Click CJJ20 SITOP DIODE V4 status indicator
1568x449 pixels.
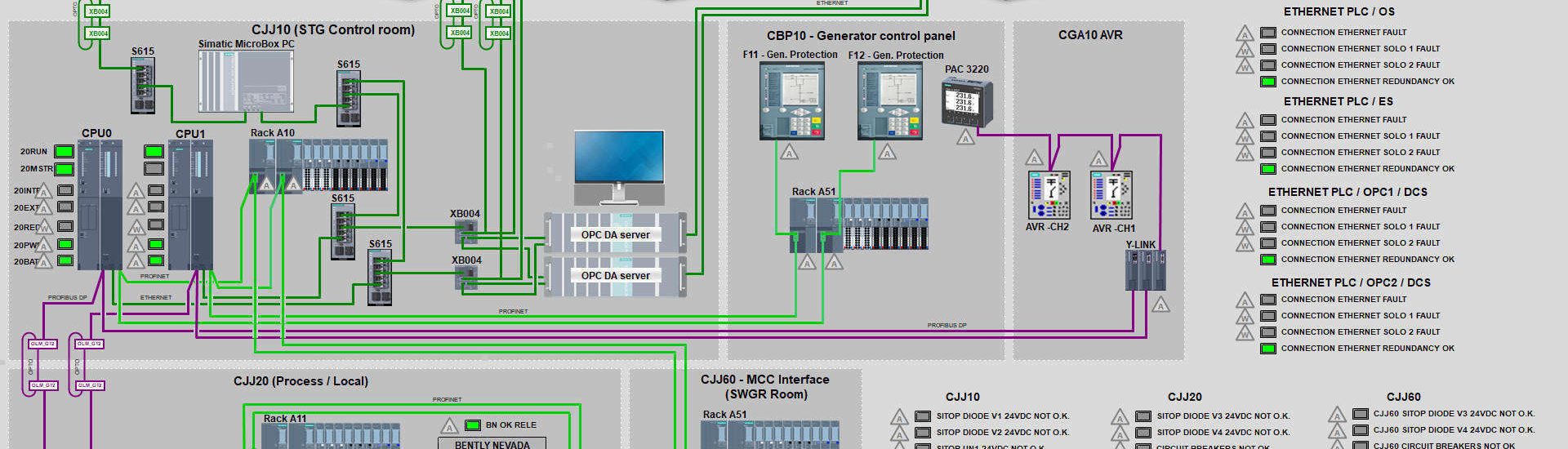1143,433
